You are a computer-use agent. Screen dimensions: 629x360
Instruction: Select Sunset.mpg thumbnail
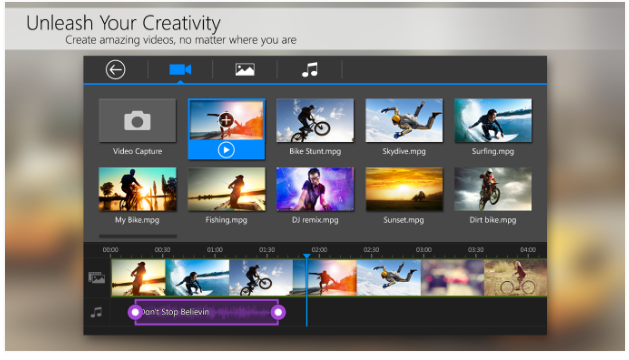click(x=404, y=189)
